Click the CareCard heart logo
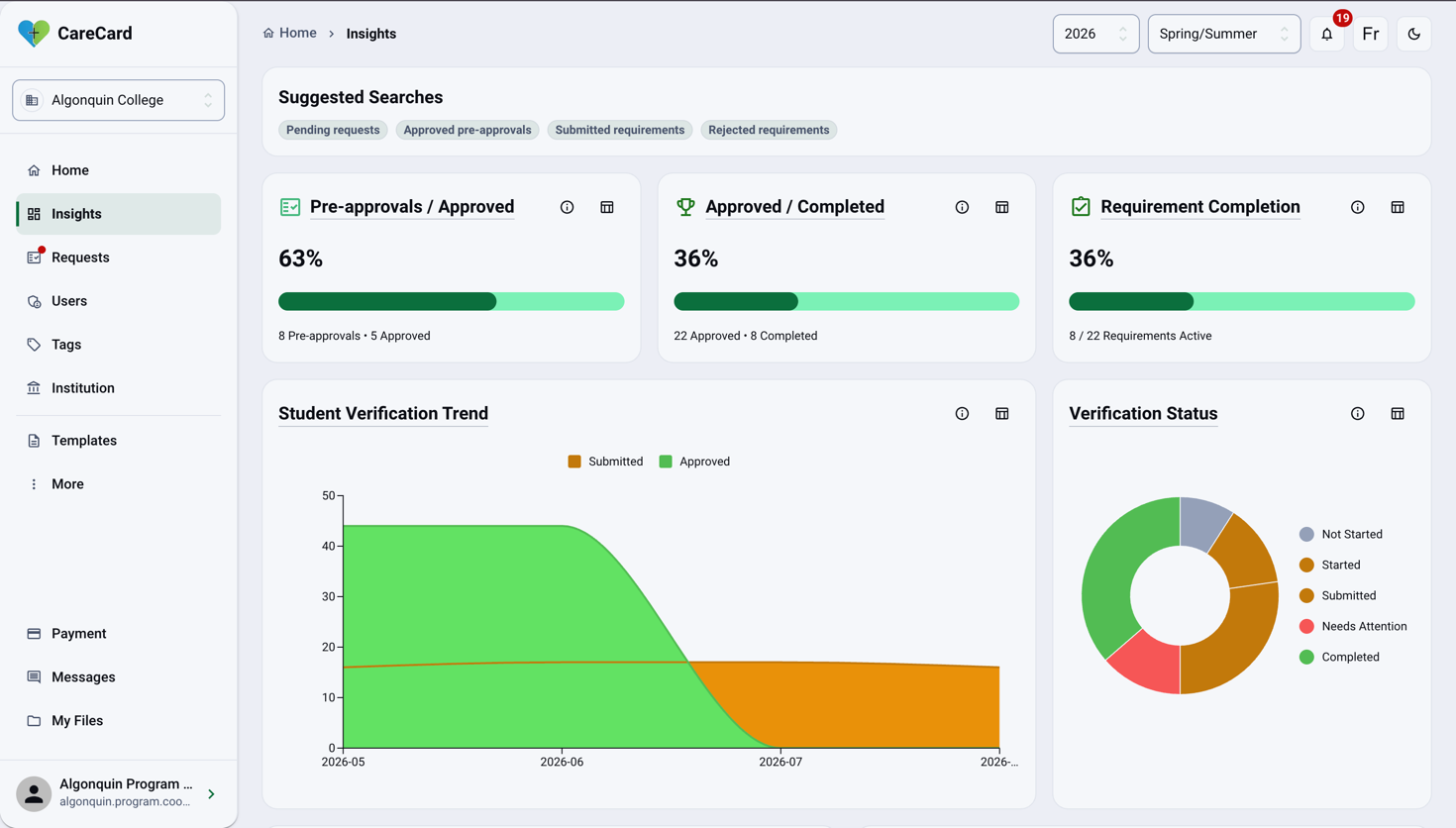Image resolution: width=1456 pixels, height=828 pixels. point(34,34)
